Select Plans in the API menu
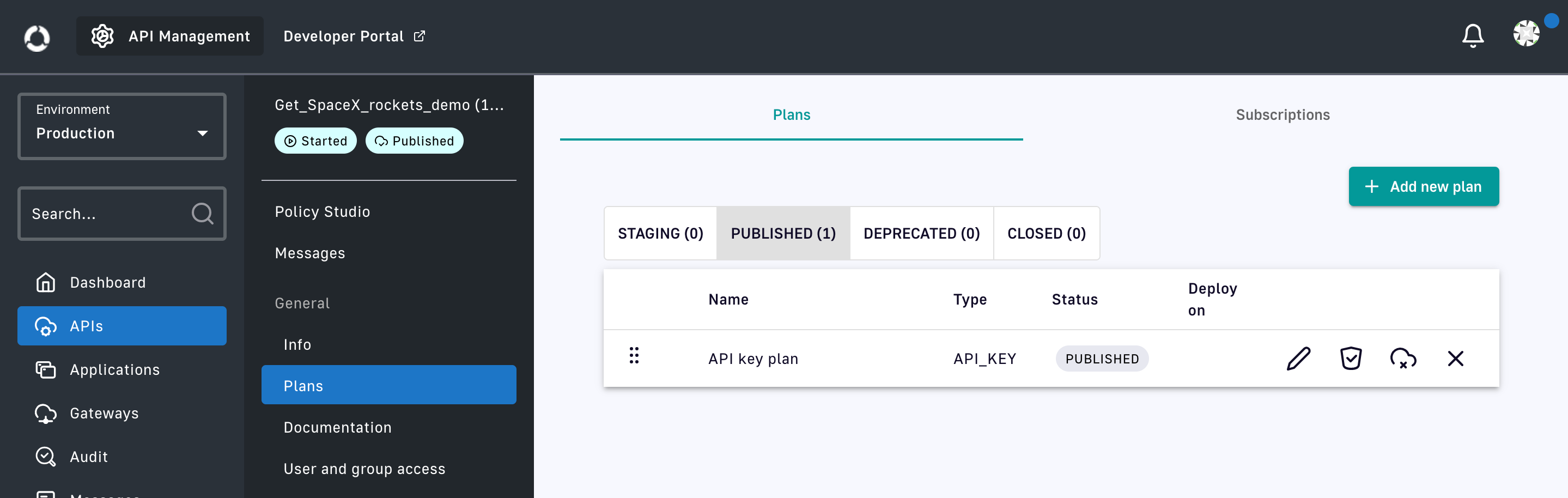The image size is (1568, 498). click(388, 385)
